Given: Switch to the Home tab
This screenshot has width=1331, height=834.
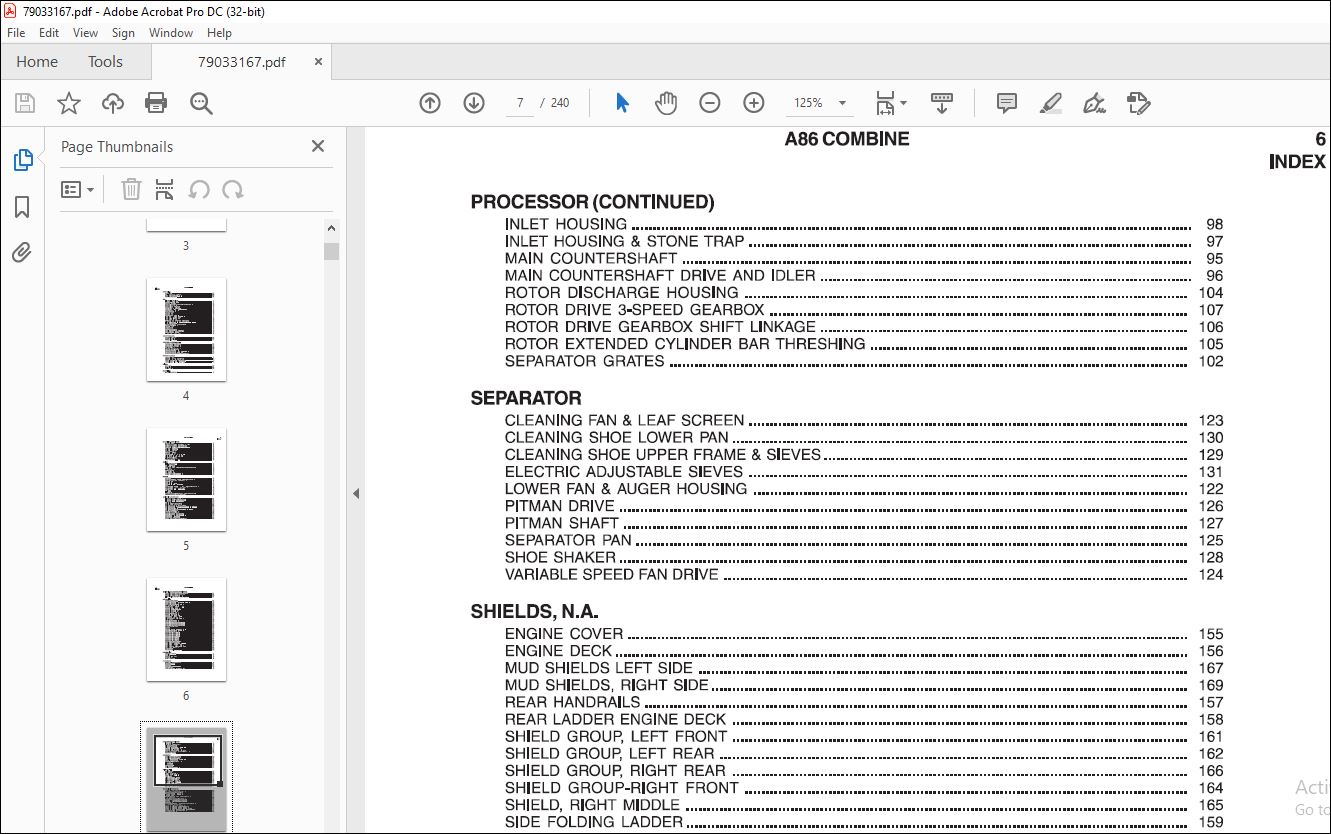Looking at the screenshot, I should tap(37, 62).
